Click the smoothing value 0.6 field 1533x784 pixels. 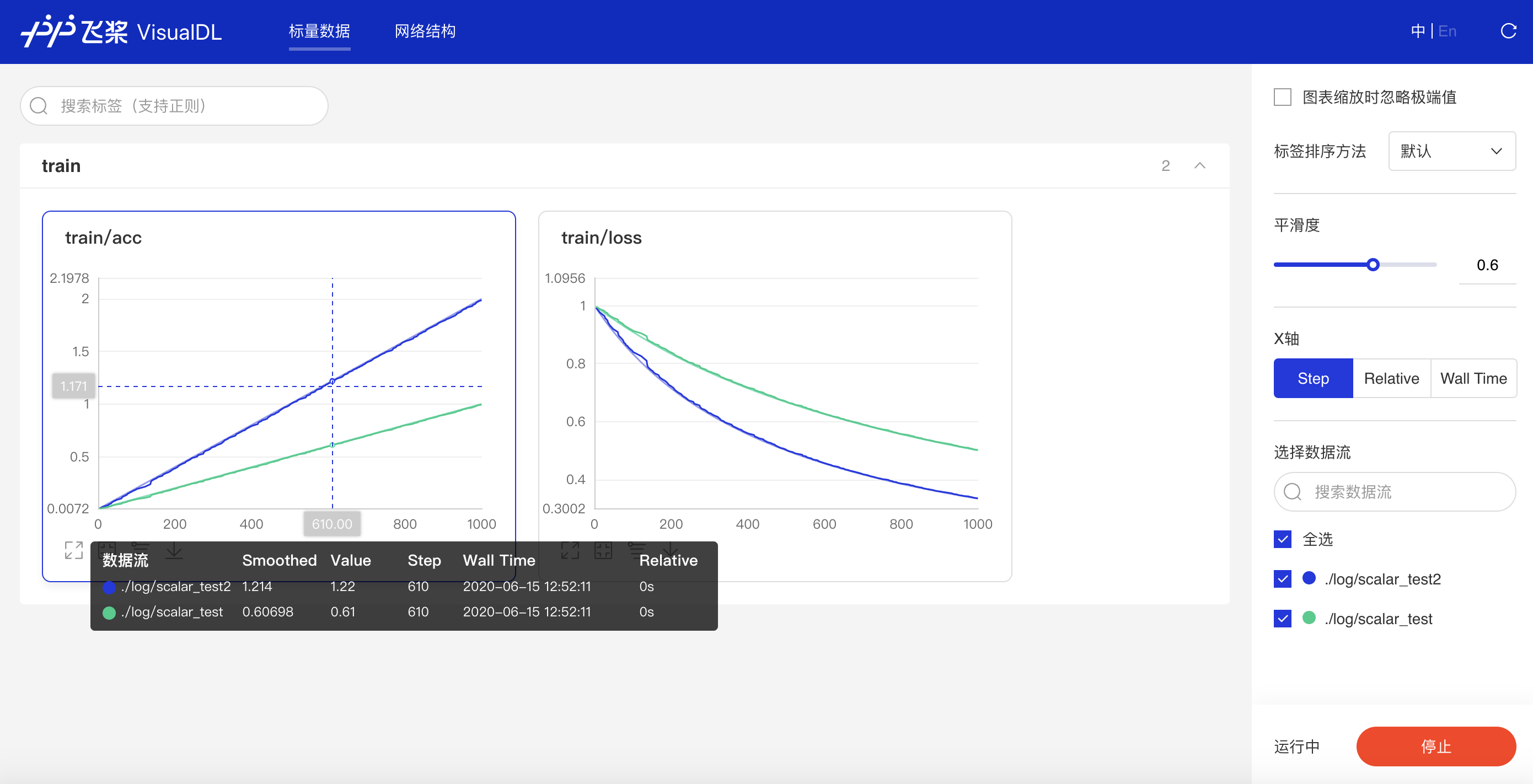tap(1487, 265)
